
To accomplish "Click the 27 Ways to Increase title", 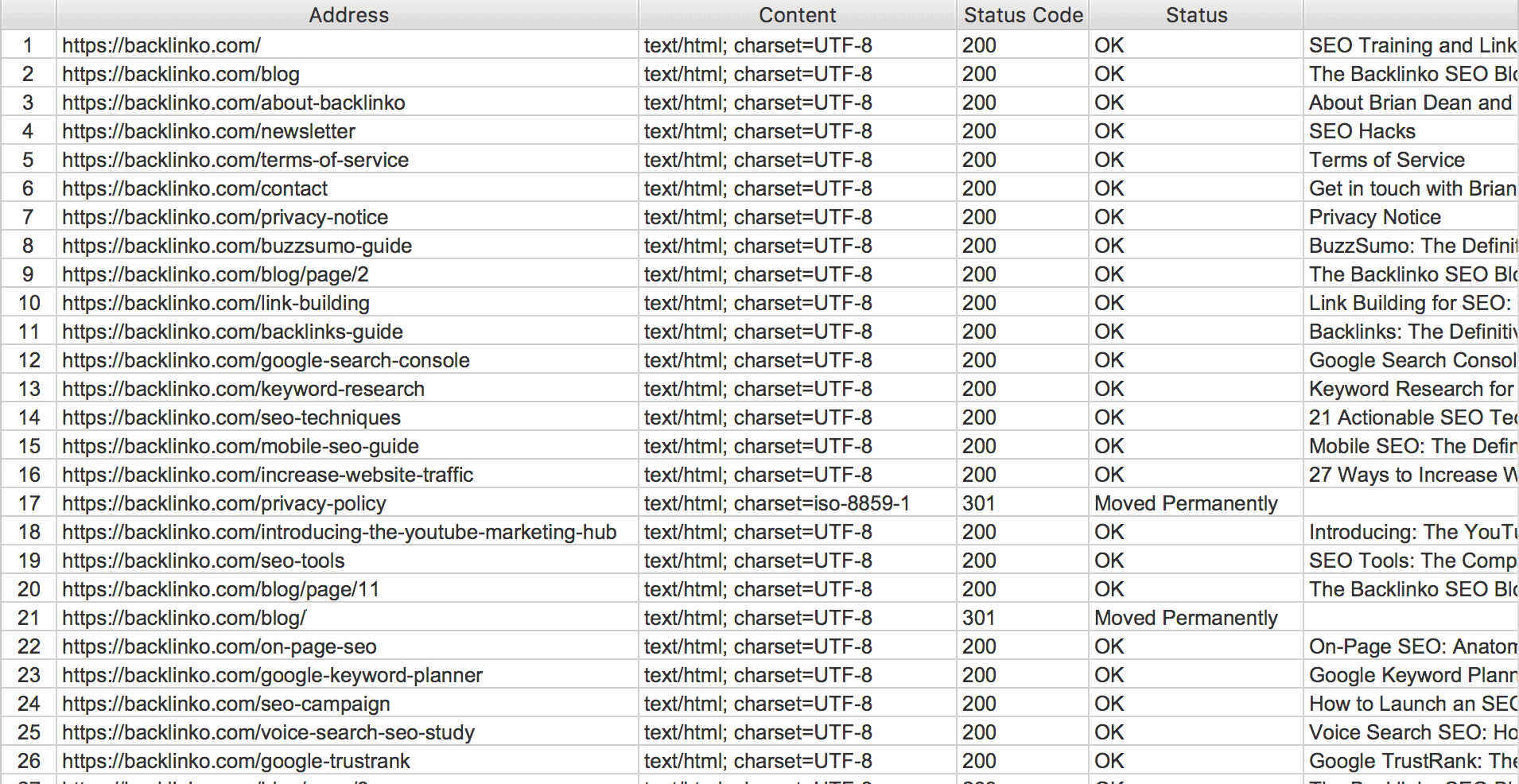I will coord(1413,475).
